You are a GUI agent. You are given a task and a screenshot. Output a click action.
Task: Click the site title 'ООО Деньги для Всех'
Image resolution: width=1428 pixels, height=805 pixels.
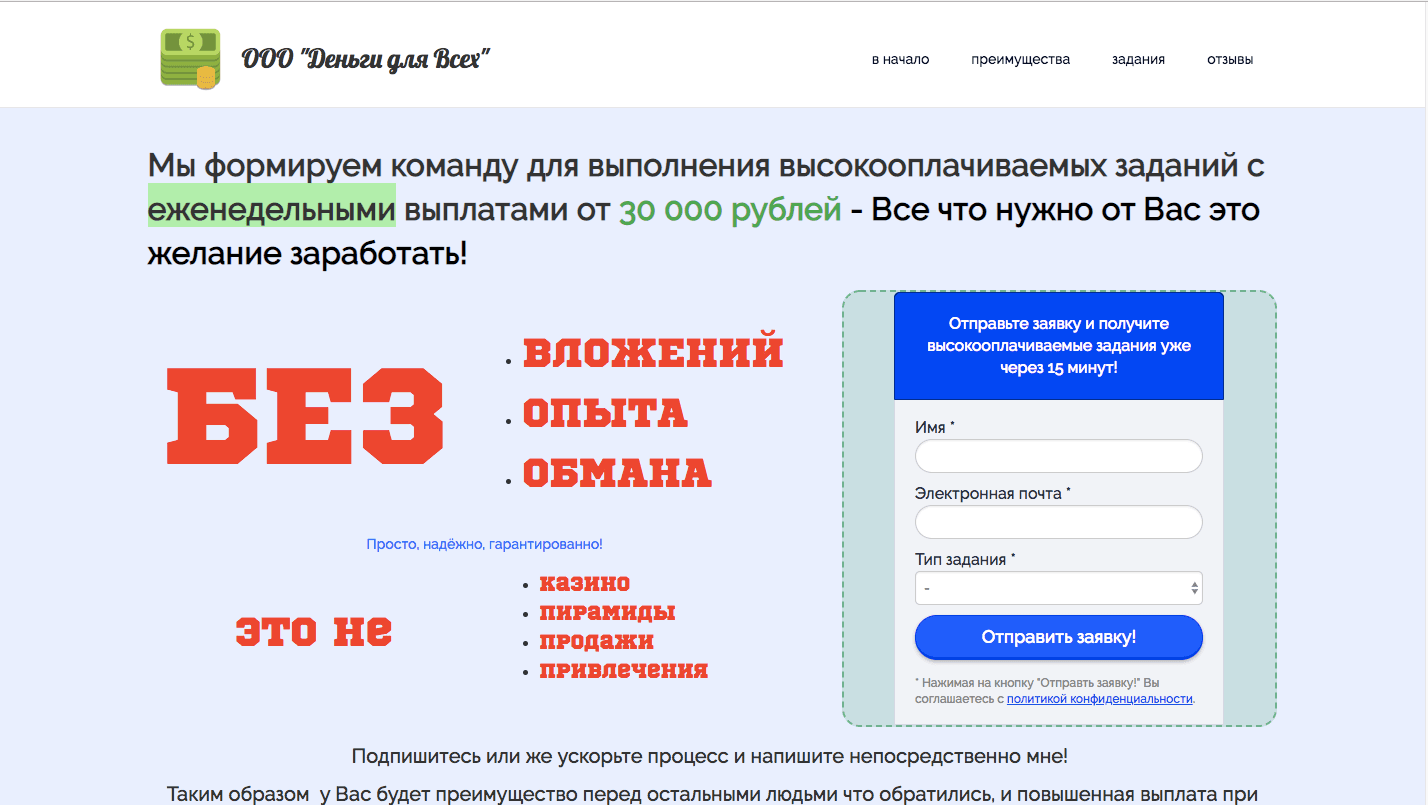[366, 58]
